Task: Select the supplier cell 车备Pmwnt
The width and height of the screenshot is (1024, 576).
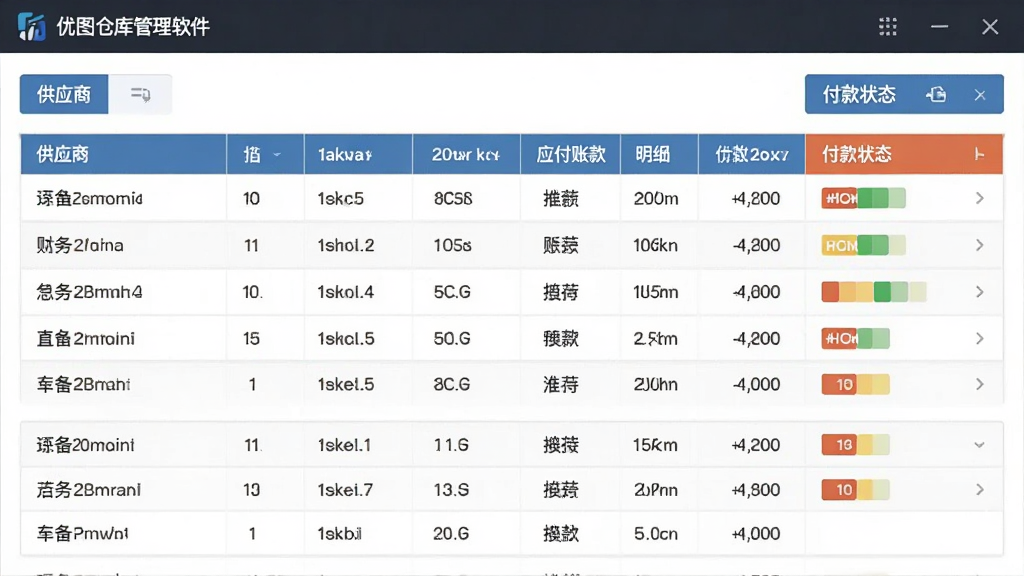Action: pos(82,534)
